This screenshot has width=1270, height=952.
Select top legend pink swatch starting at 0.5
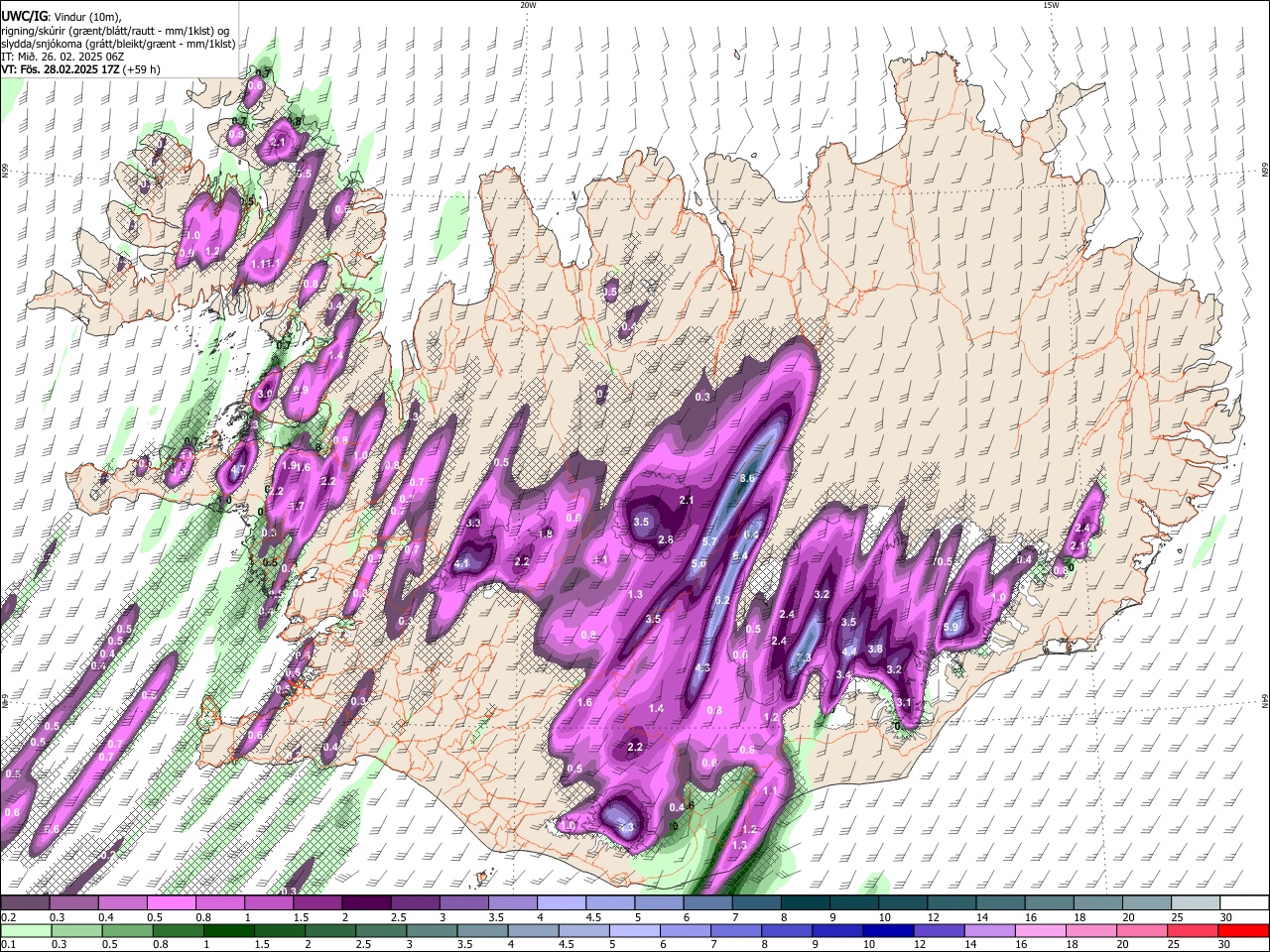click(x=171, y=903)
